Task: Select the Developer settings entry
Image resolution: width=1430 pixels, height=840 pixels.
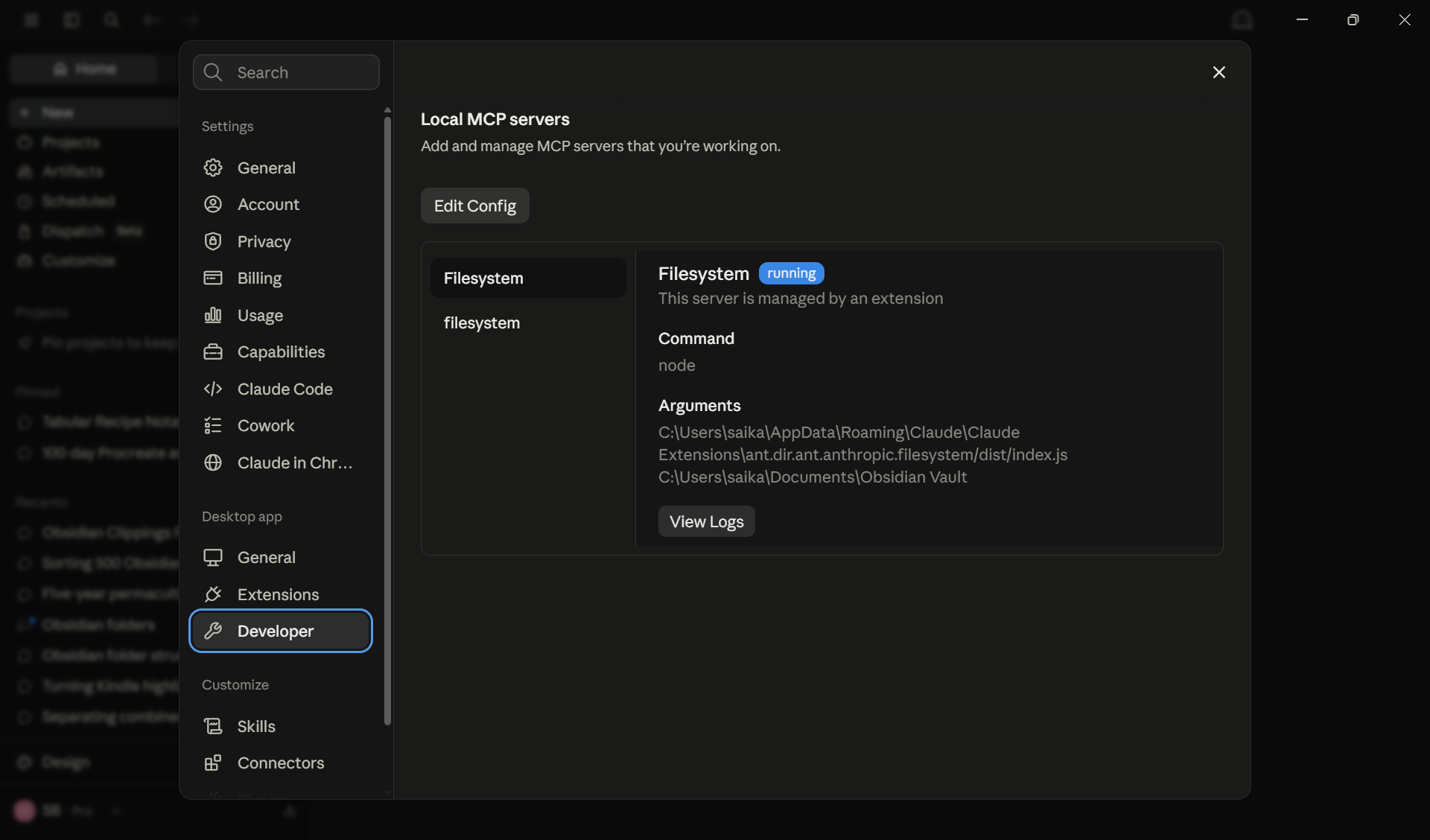Action: [281, 631]
